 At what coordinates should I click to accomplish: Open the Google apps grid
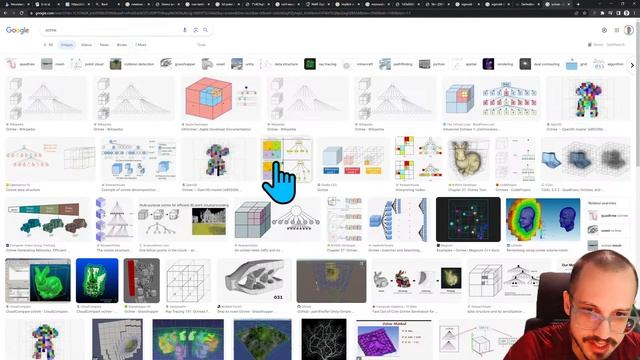617,30
